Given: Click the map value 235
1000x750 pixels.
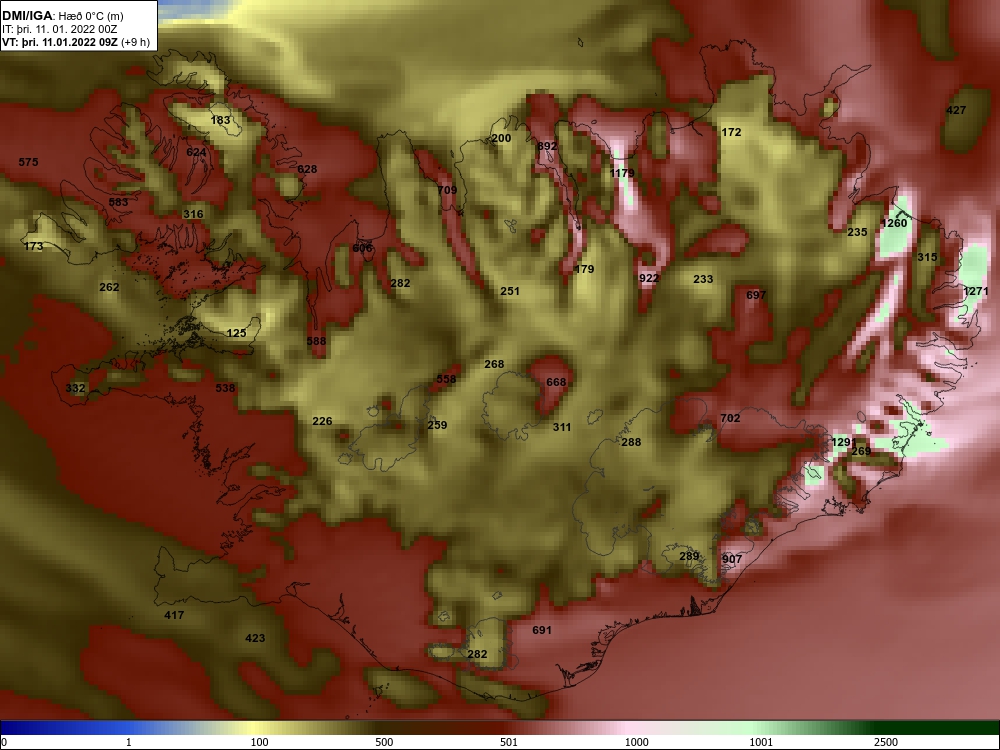Looking at the screenshot, I should coord(857,232).
